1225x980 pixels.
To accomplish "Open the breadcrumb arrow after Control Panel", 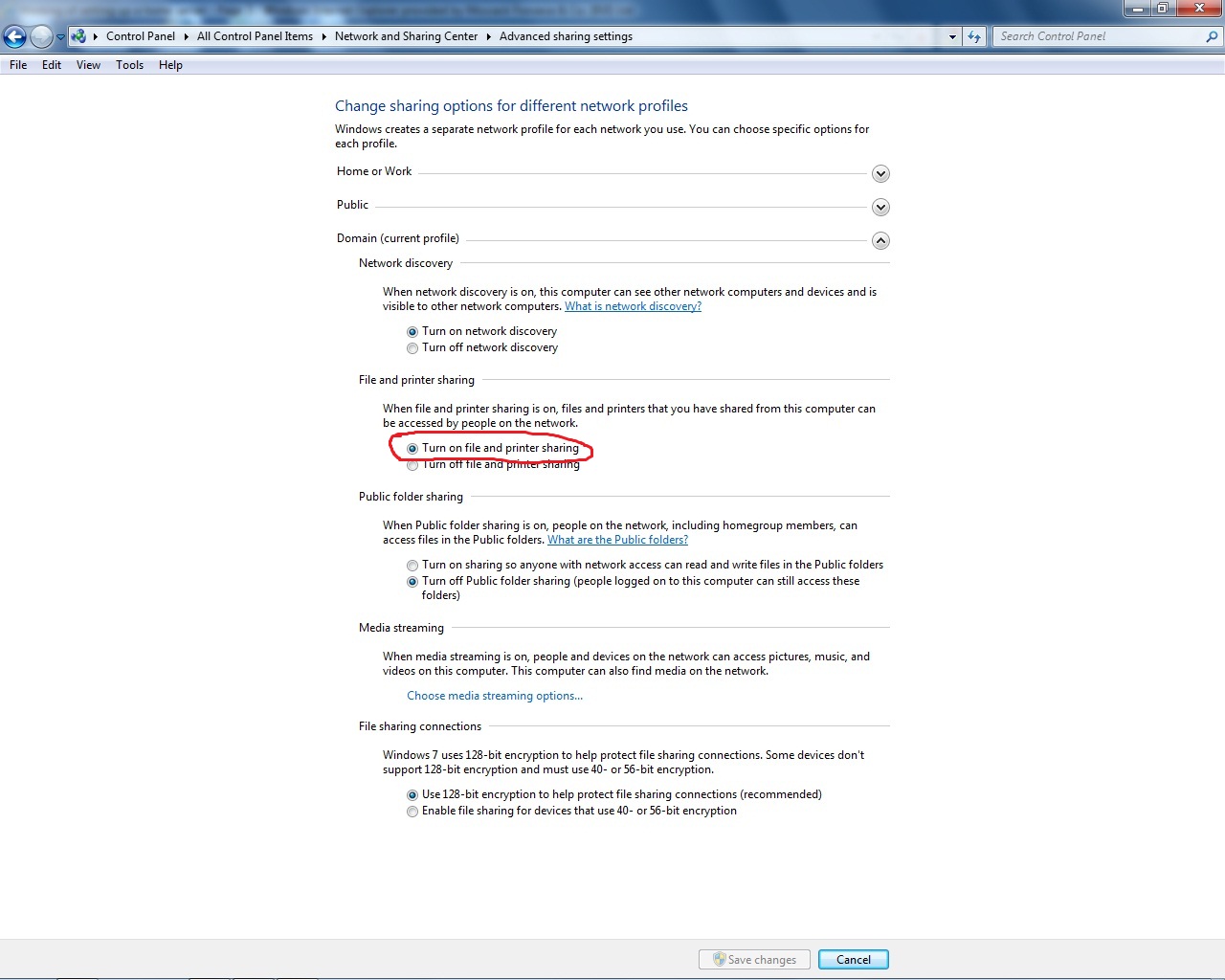I will click(x=186, y=36).
